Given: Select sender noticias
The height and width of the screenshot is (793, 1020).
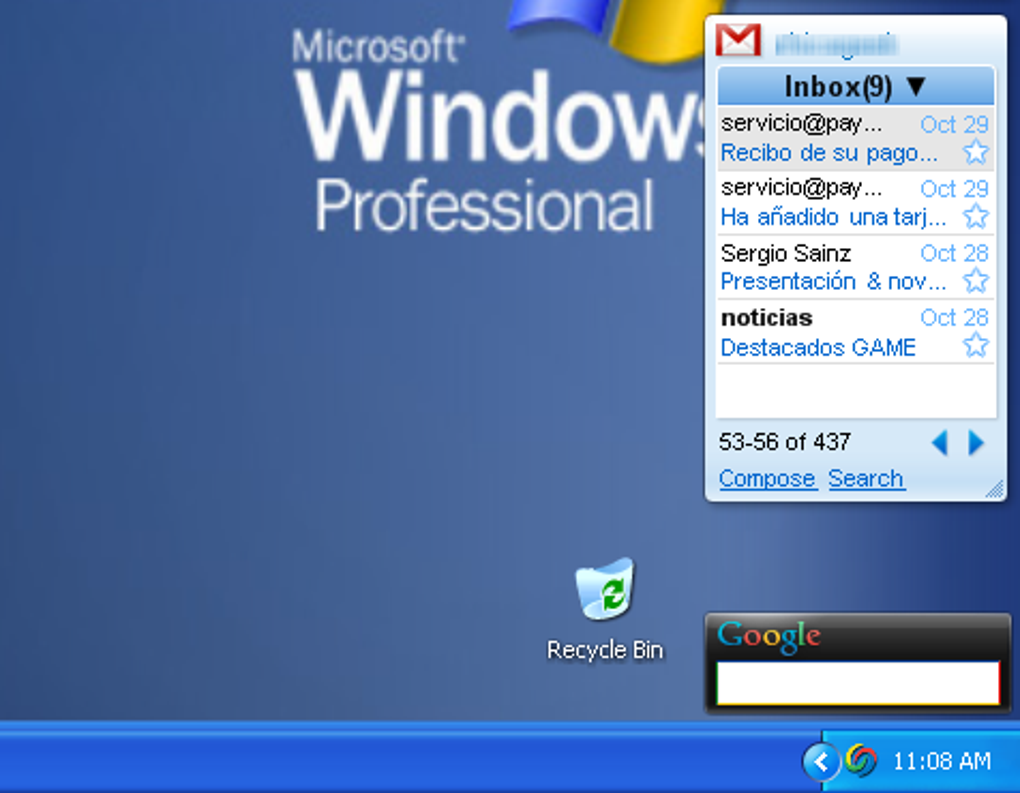Looking at the screenshot, I should 767,317.
